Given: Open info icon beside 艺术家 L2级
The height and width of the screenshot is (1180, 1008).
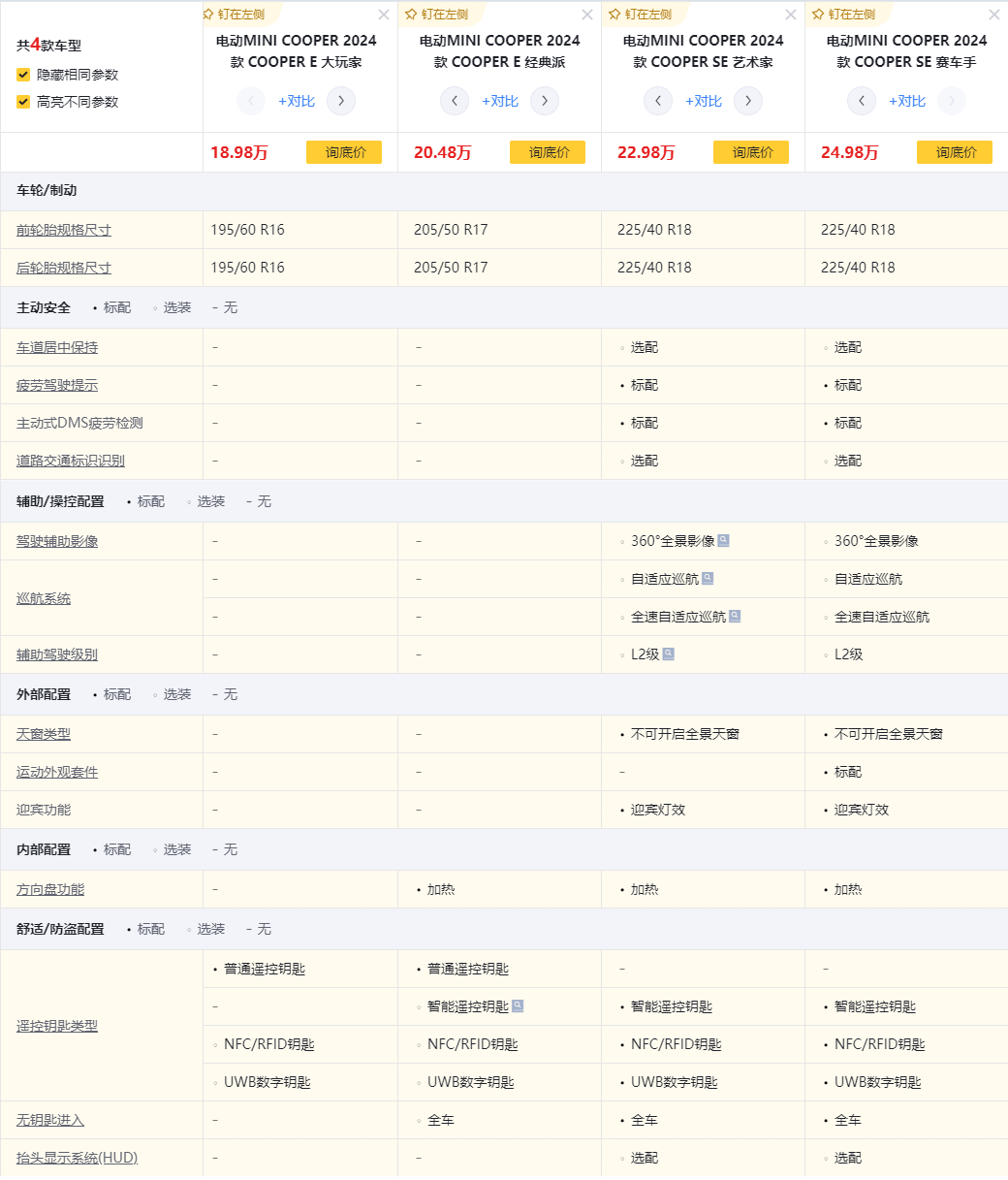Looking at the screenshot, I should [x=668, y=654].
